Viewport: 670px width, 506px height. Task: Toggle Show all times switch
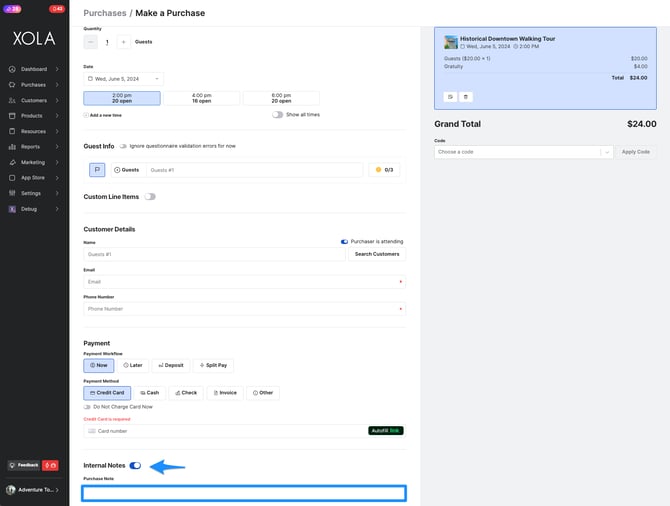point(277,115)
